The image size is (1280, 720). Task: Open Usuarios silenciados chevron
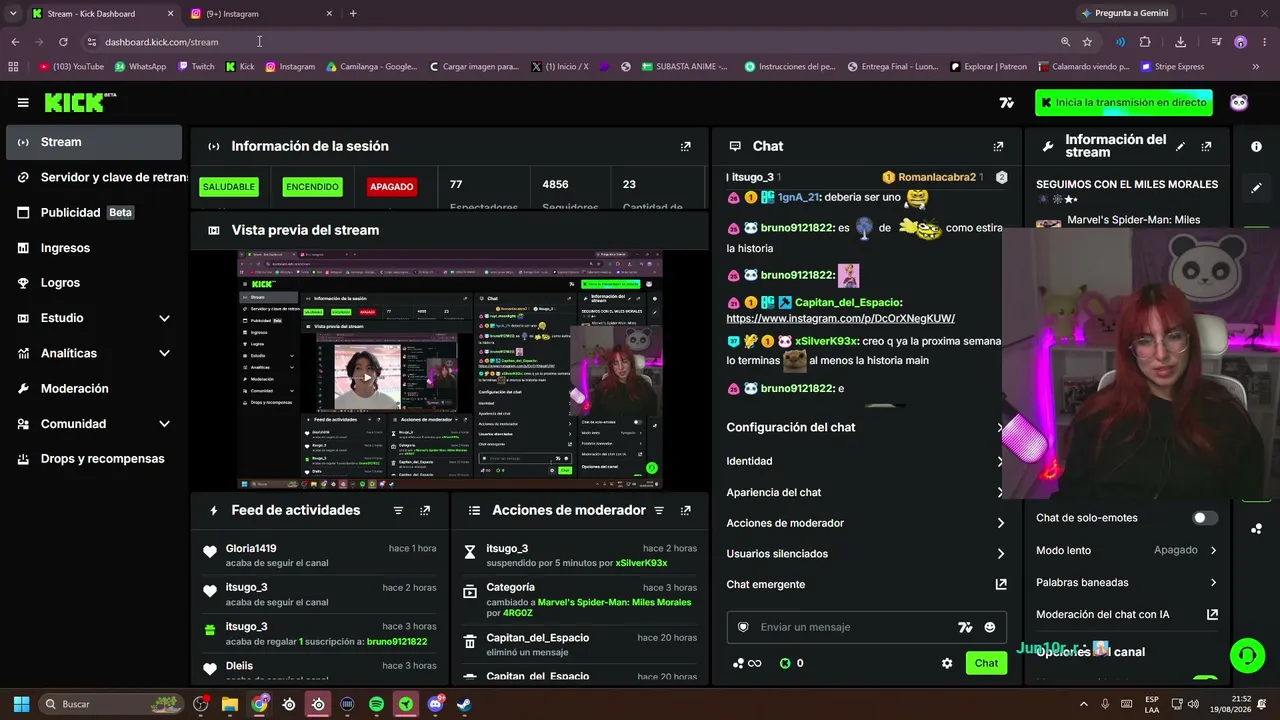coord(1000,554)
